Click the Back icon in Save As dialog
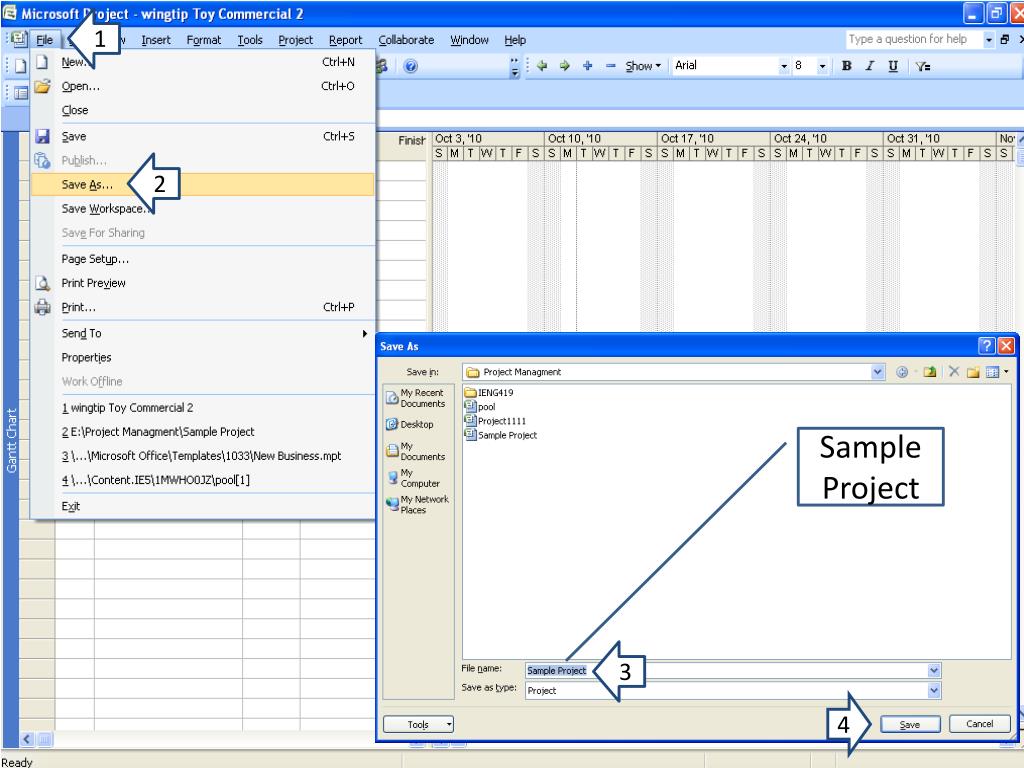The height and width of the screenshot is (768, 1024). pyautogui.click(x=902, y=372)
